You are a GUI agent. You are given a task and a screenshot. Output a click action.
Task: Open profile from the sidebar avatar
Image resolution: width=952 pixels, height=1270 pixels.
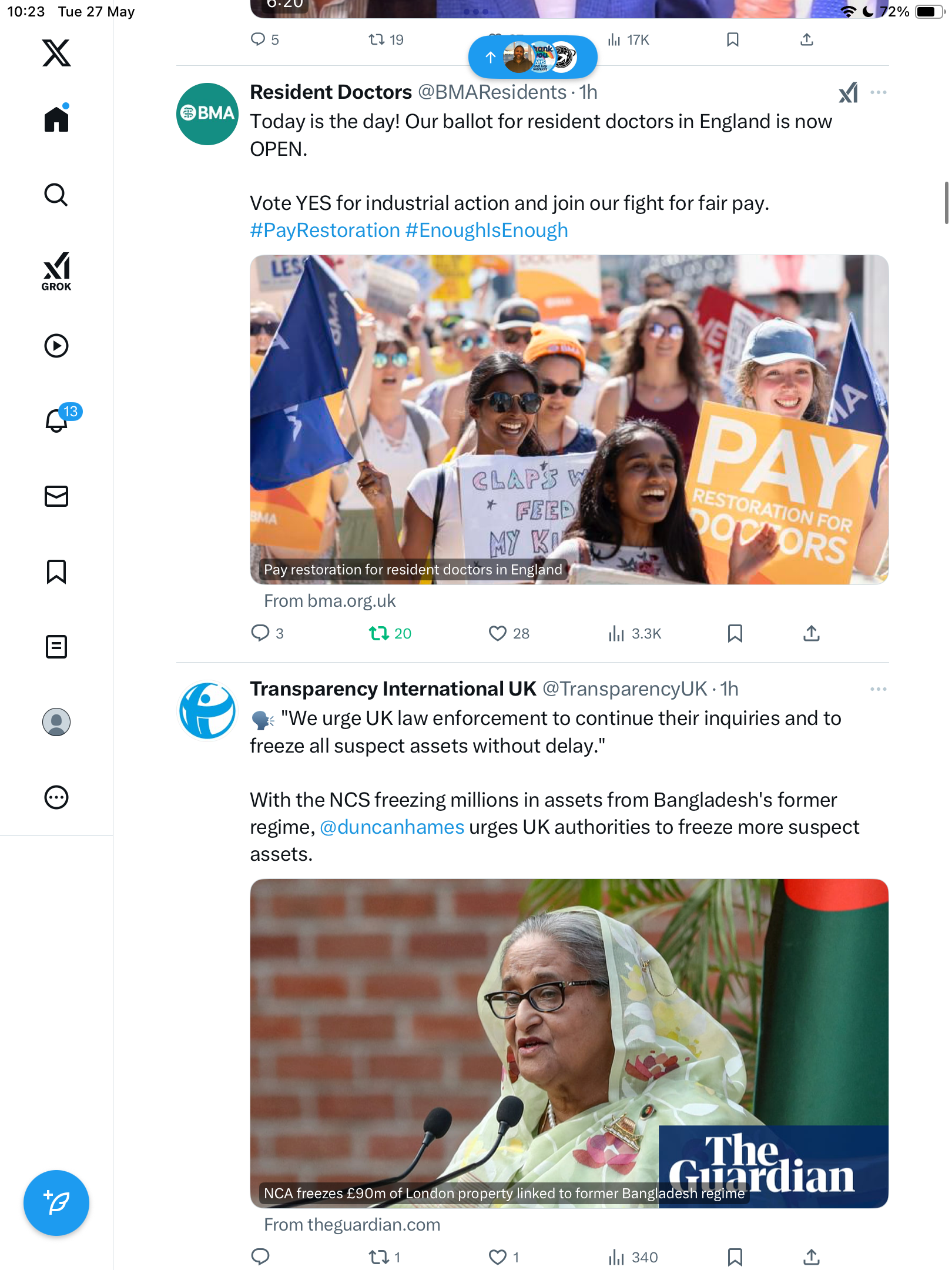click(x=56, y=722)
